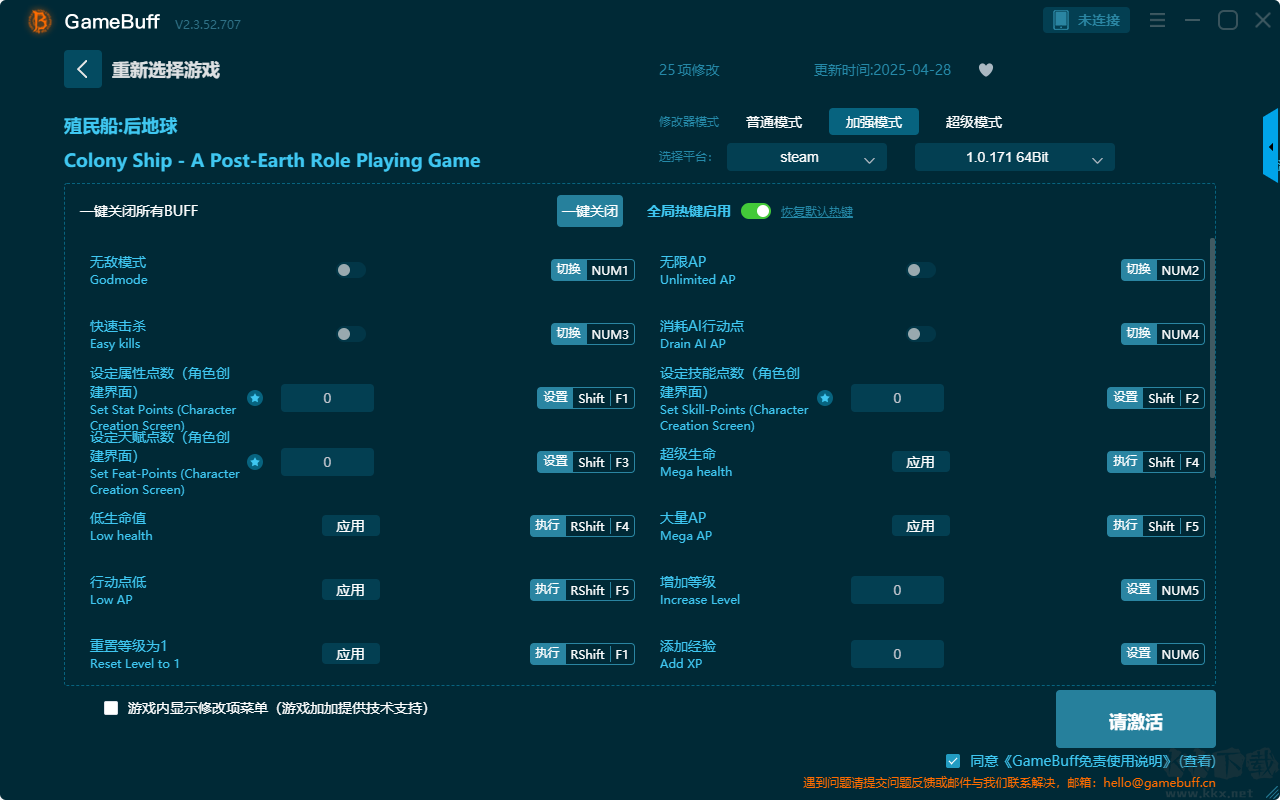
Task: Click the GameBuff logo icon
Action: (40, 21)
